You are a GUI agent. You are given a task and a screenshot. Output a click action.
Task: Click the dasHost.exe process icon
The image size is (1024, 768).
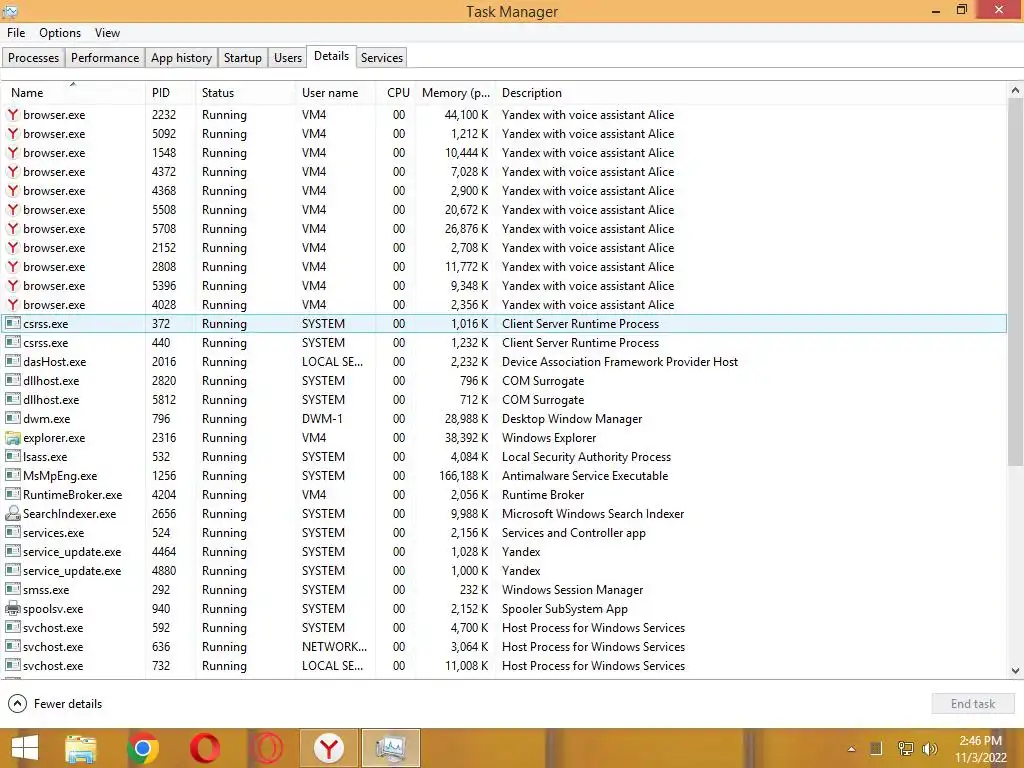coord(12,361)
